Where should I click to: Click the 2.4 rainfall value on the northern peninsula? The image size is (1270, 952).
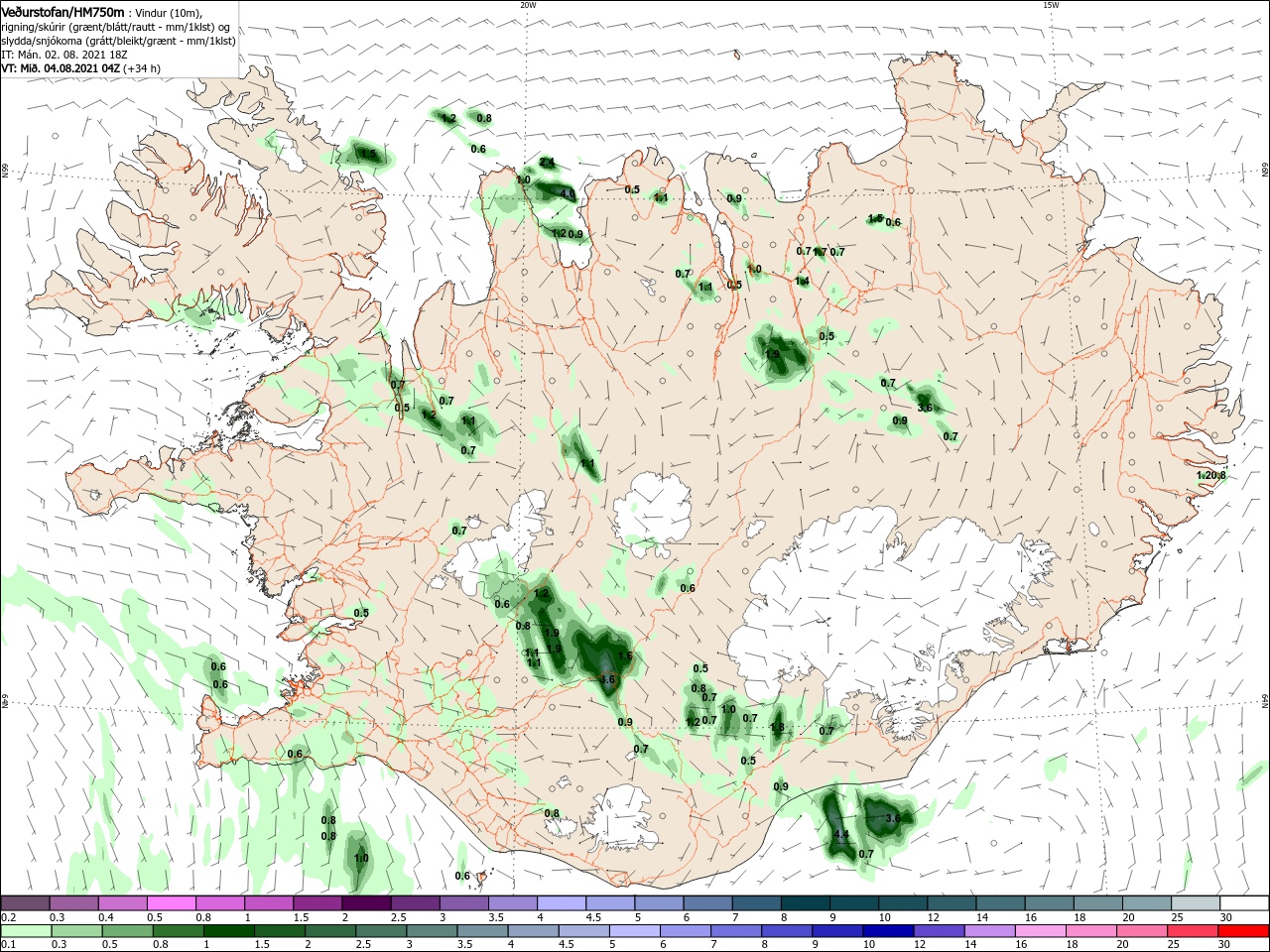(547, 163)
